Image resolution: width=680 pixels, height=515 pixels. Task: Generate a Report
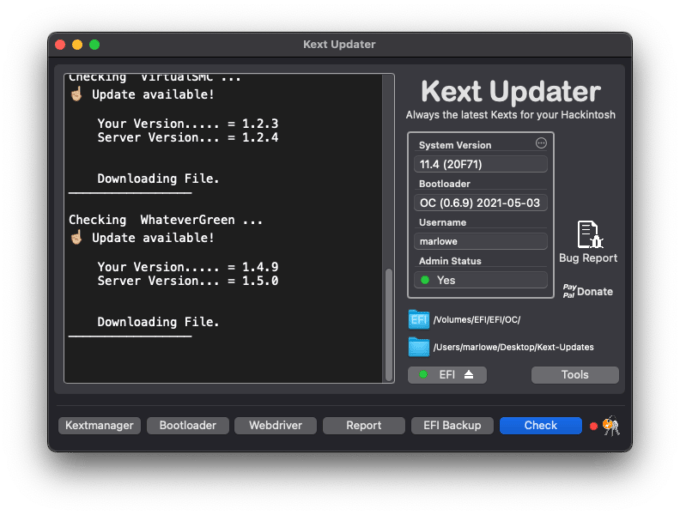tap(364, 426)
